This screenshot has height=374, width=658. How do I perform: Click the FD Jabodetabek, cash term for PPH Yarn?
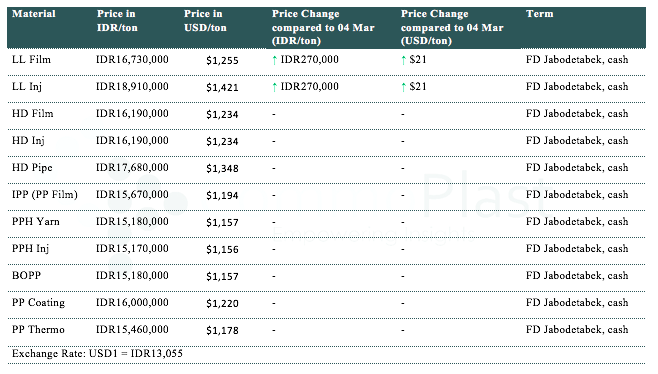[x=577, y=222]
